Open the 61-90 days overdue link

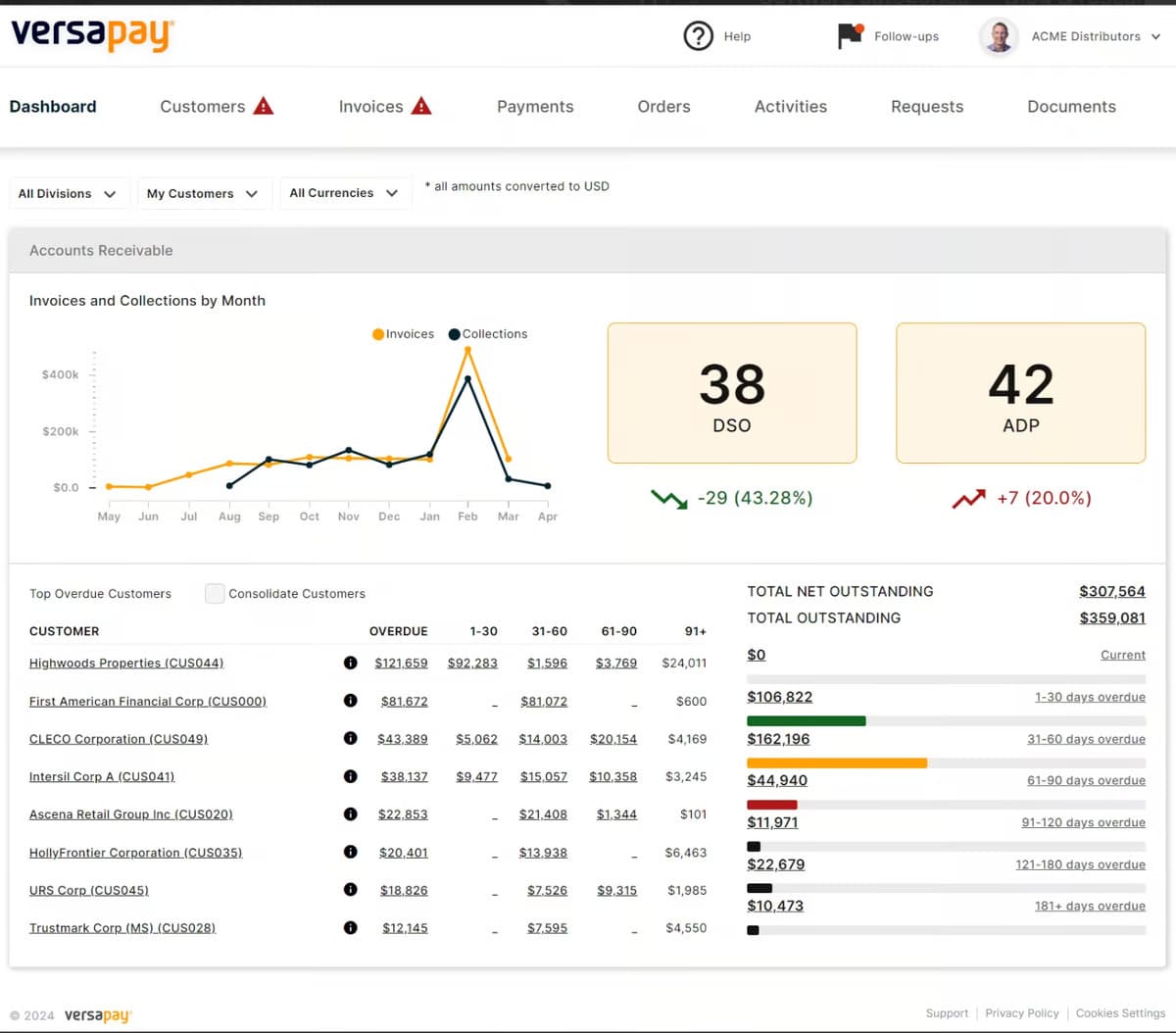point(1086,780)
